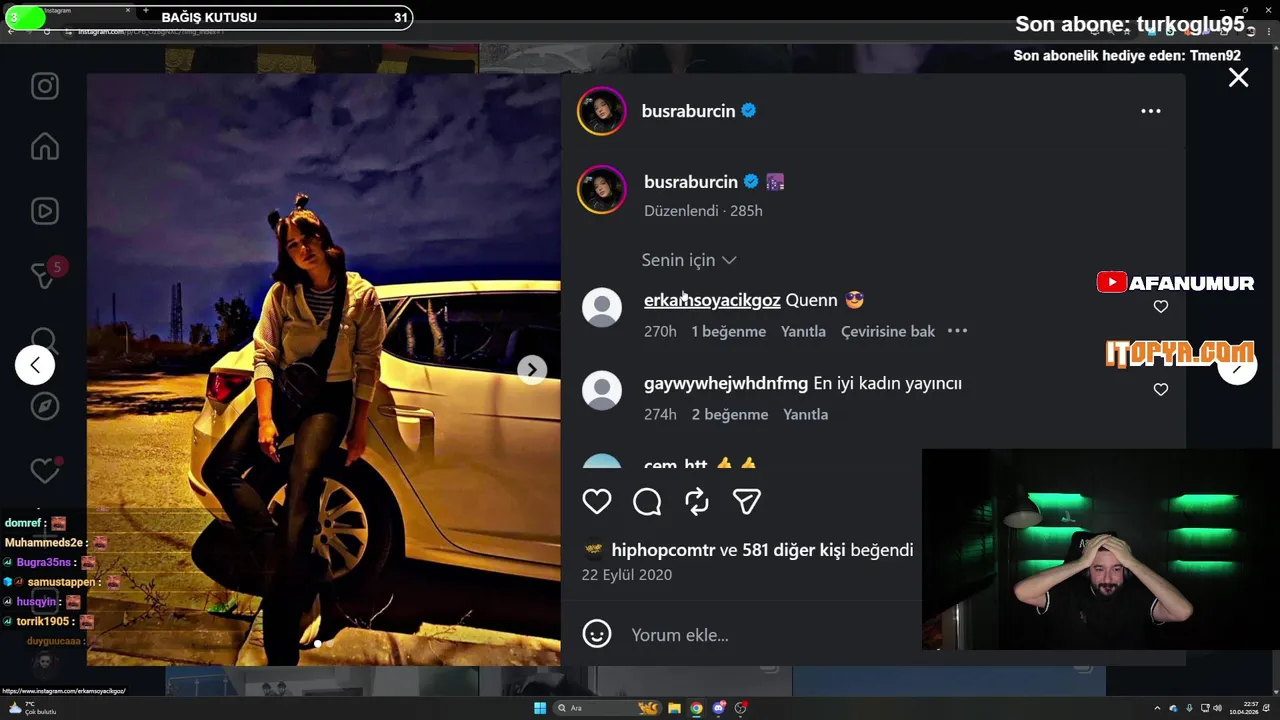Open Messages icon with 5 badge
The height and width of the screenshot is (720, 1280).
pos(45,274)
